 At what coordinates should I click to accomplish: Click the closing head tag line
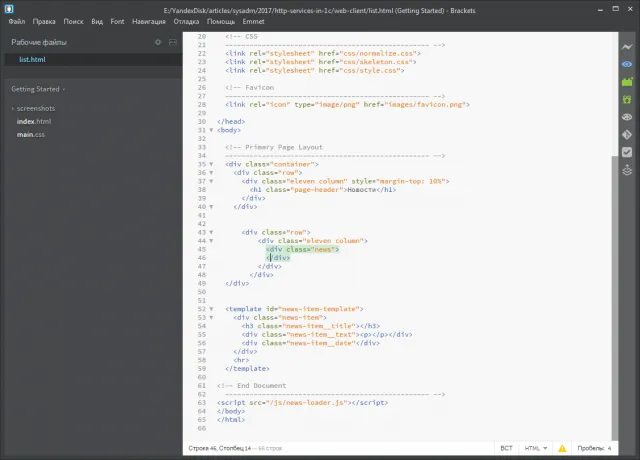click(x=231, y=122)
